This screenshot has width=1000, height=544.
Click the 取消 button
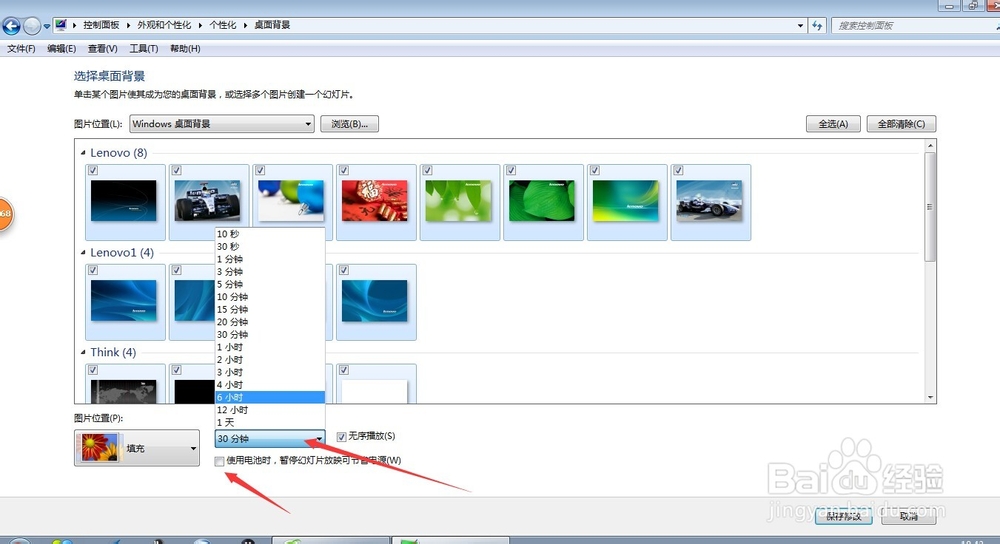[908, 517]
